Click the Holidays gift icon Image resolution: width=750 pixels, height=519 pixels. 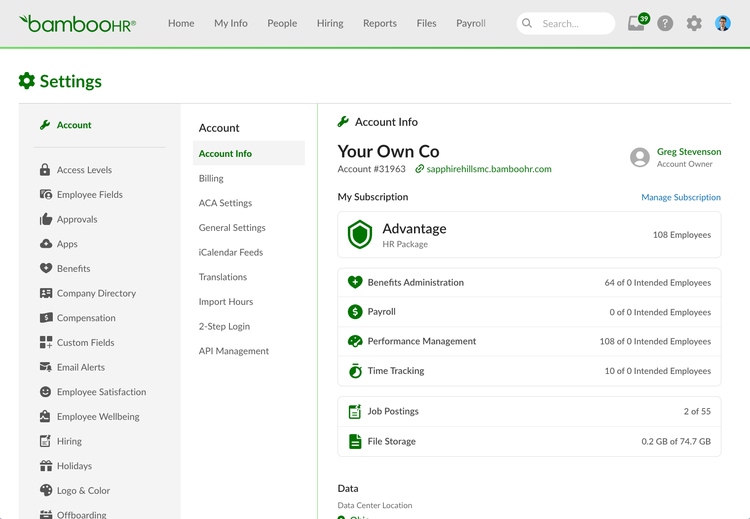45,465
